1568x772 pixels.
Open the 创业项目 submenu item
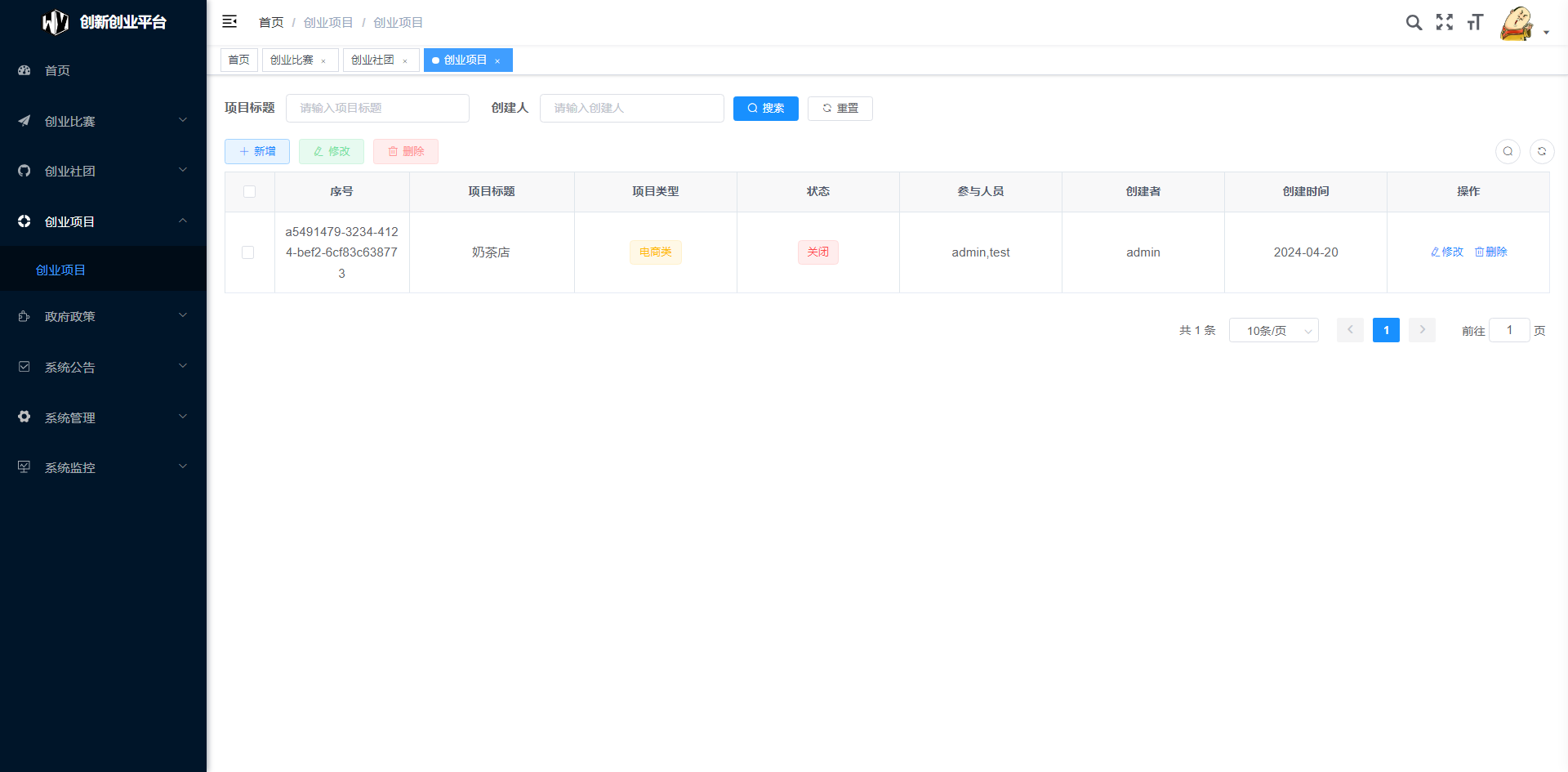(x=103, y=270)
